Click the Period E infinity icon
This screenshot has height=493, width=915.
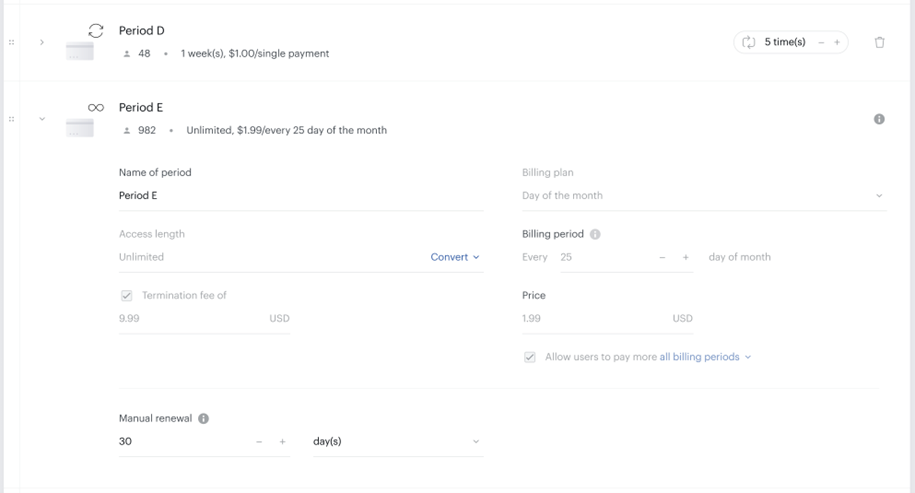click(x=96, y=107)
